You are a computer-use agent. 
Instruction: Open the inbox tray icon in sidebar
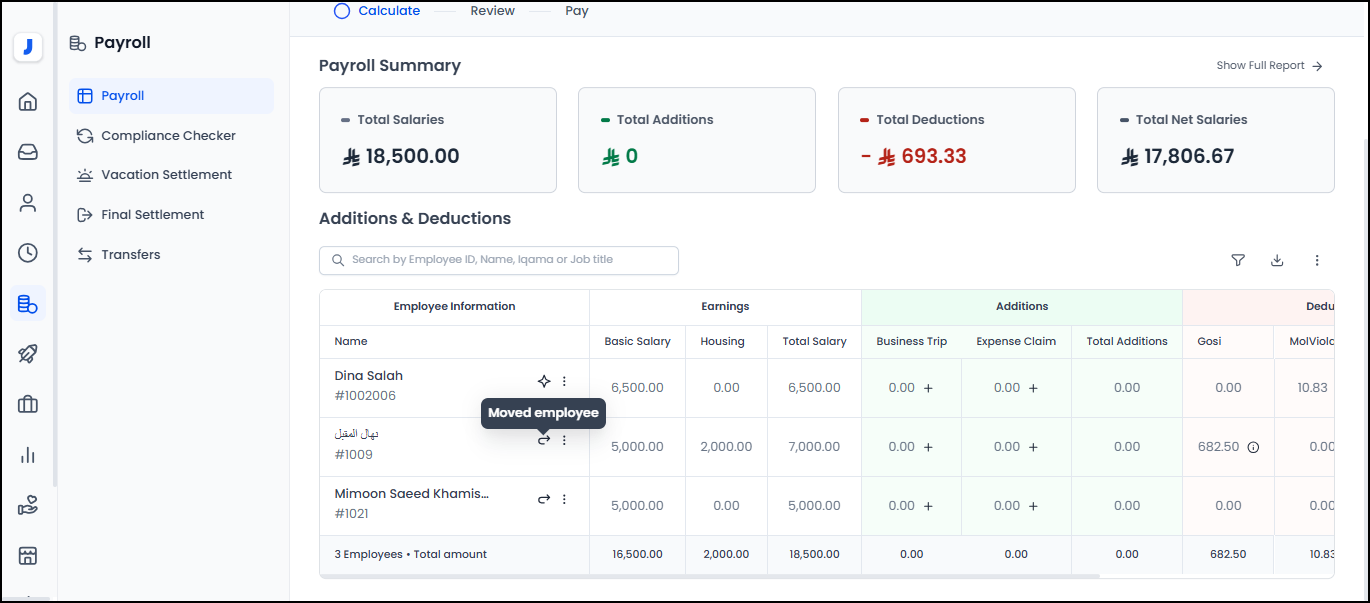[28, 152]
